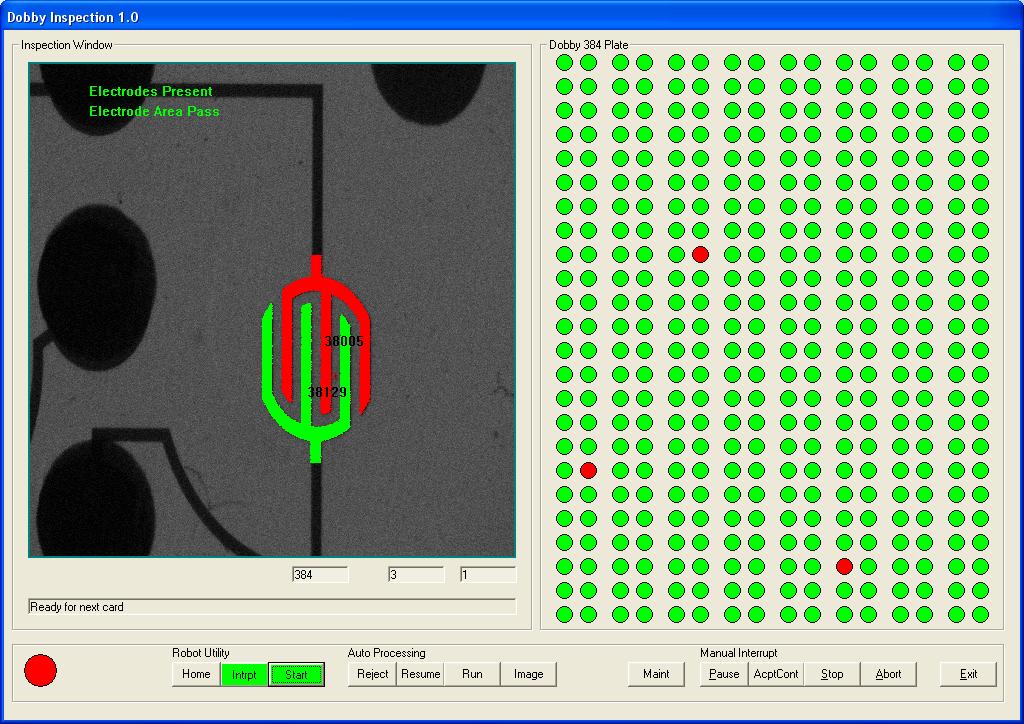Image resolution: width=1024 pixels, height=724 pixels.
Task: Click the Run button
Action: pos(472,674)
